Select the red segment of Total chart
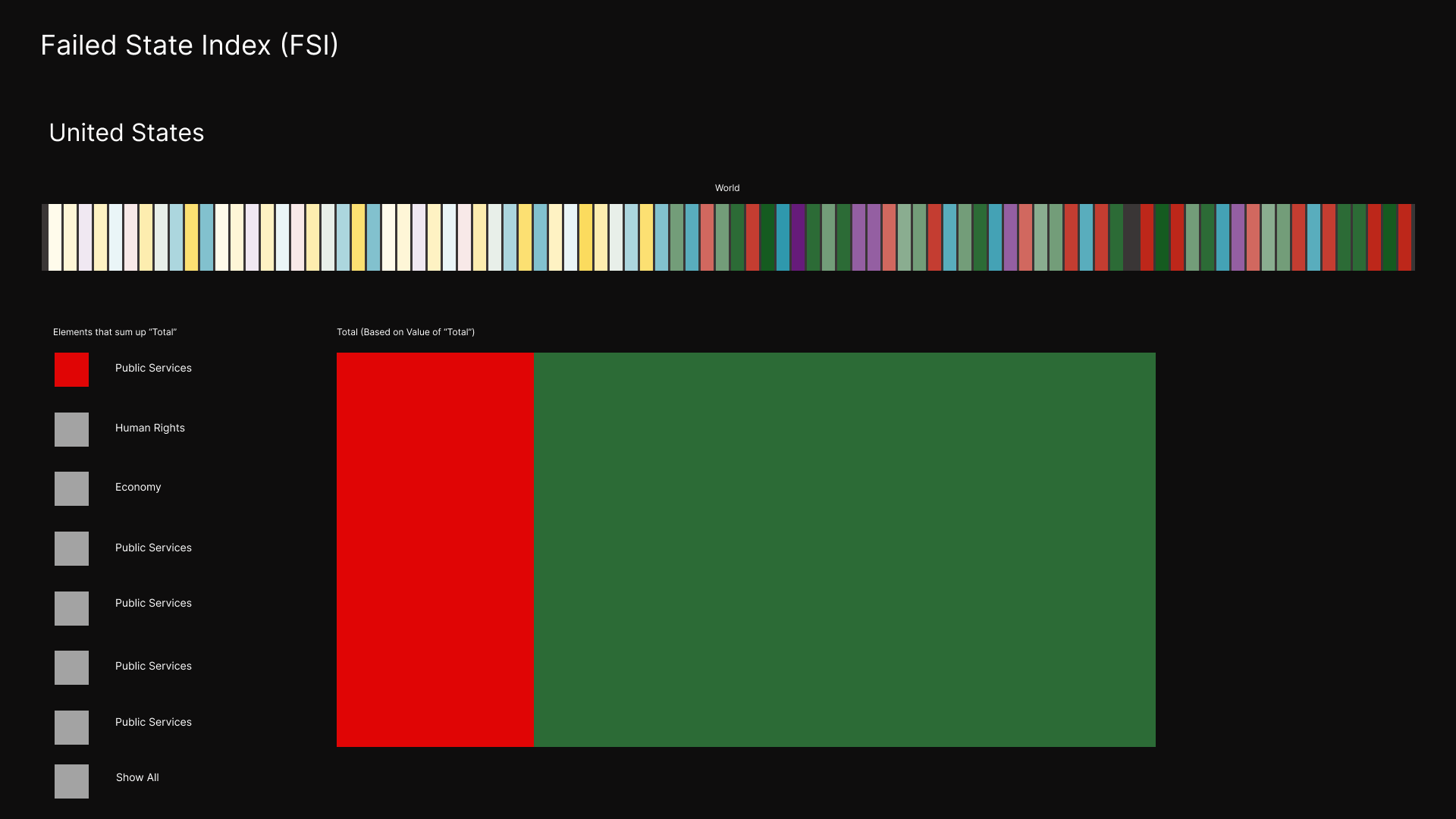This screenshot has width=1456, height=819. tap(435, 549)
